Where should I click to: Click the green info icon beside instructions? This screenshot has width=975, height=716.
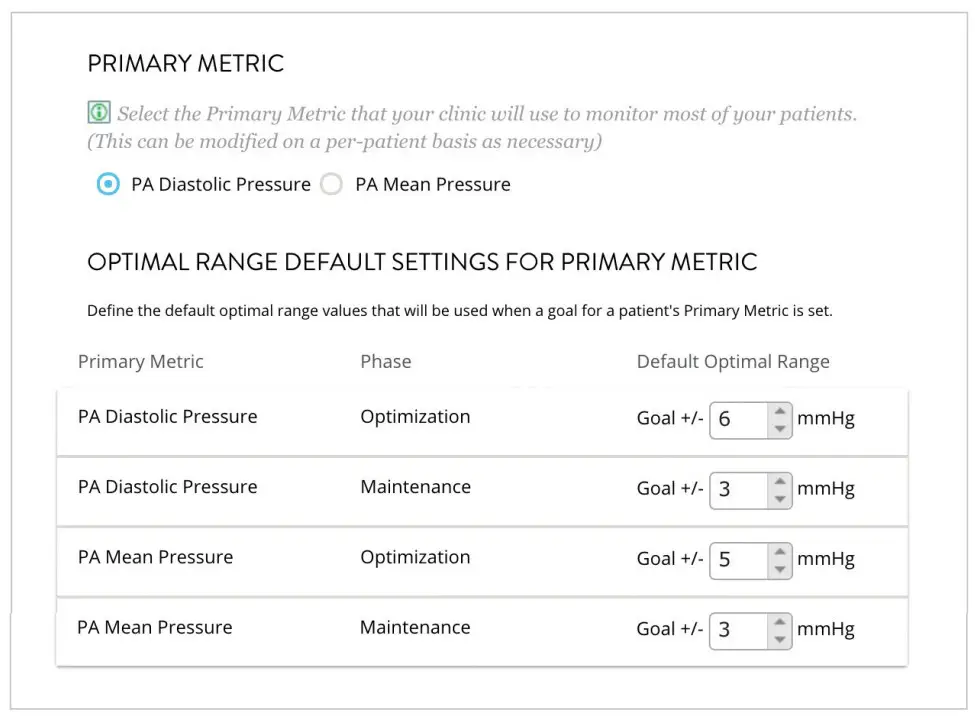(99, 114)
